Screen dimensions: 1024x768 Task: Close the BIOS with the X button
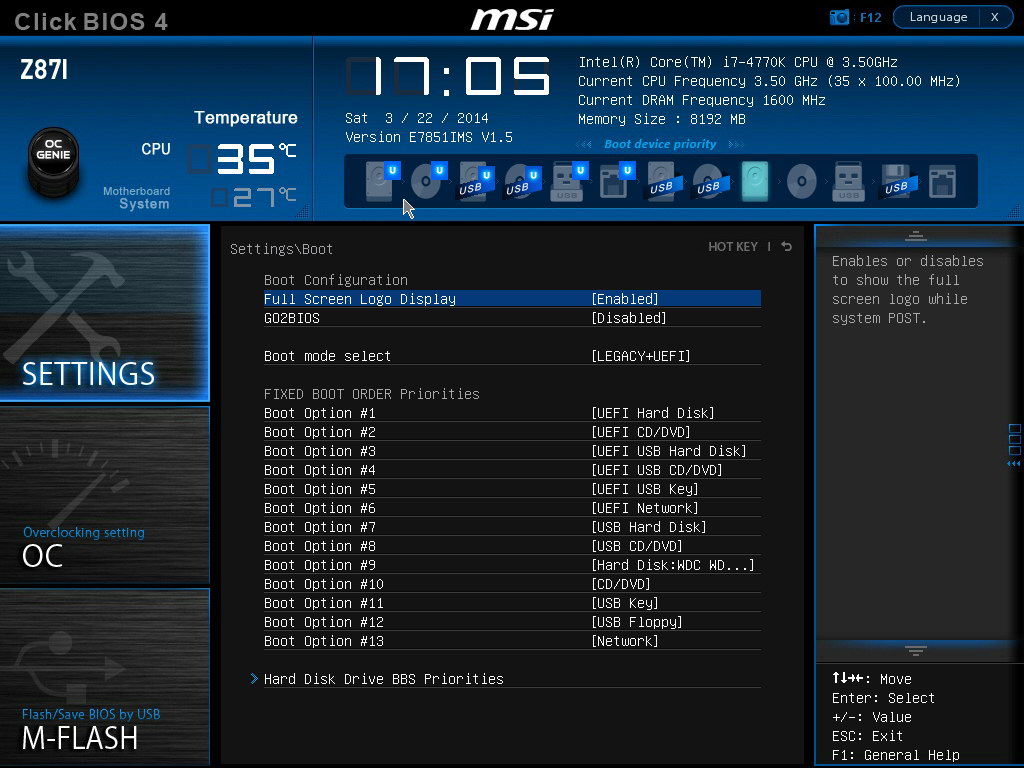point(995,17)
